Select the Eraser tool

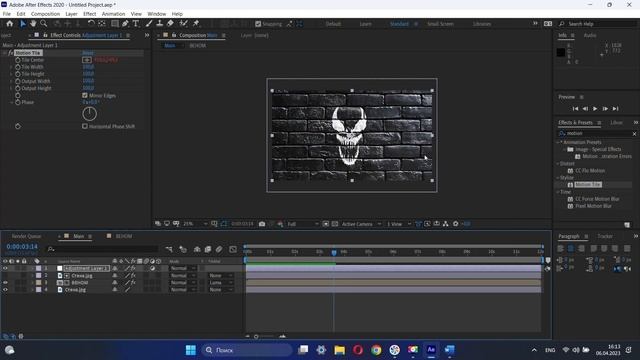coord(170,24)
